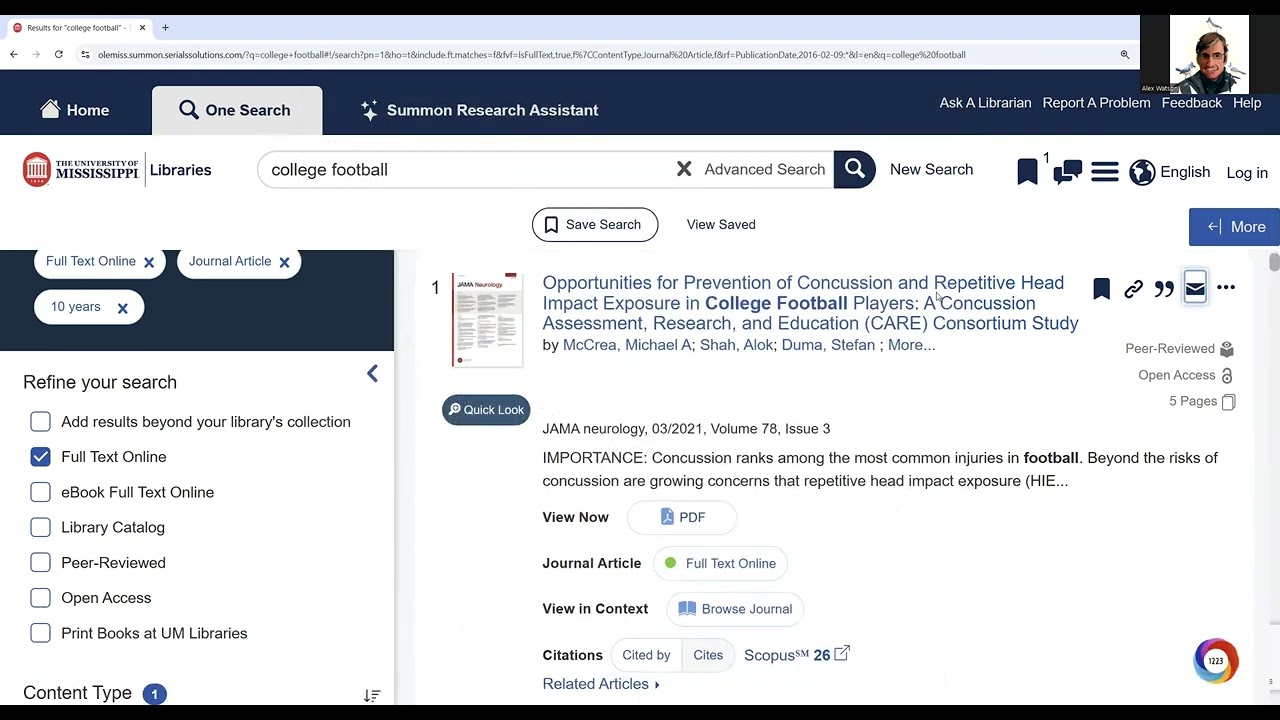Open saved items bookmark folder in header

click(x=1028, y=172)
